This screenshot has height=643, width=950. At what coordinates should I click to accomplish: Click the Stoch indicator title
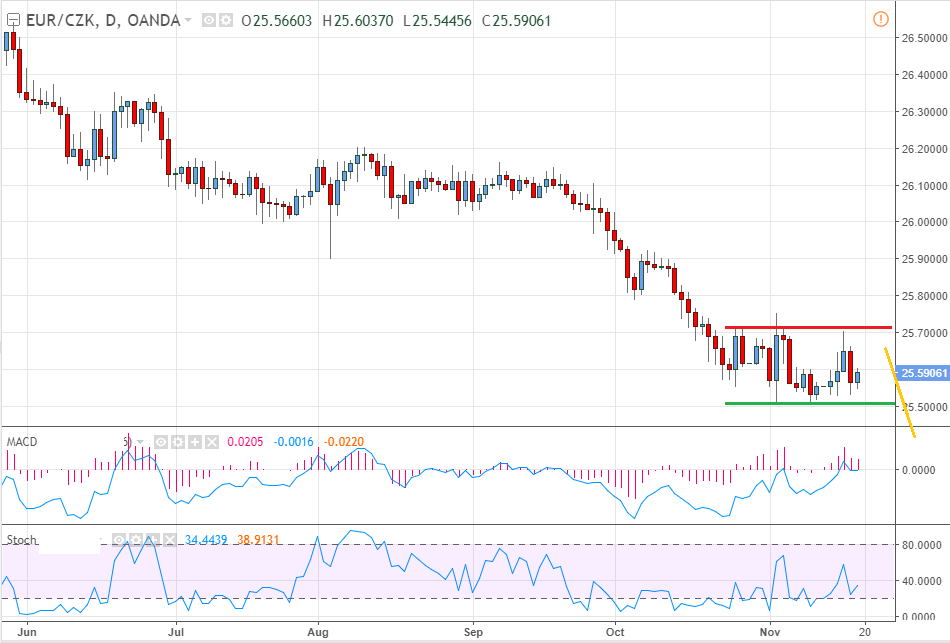pyautogui.click(x=21, y=540)
